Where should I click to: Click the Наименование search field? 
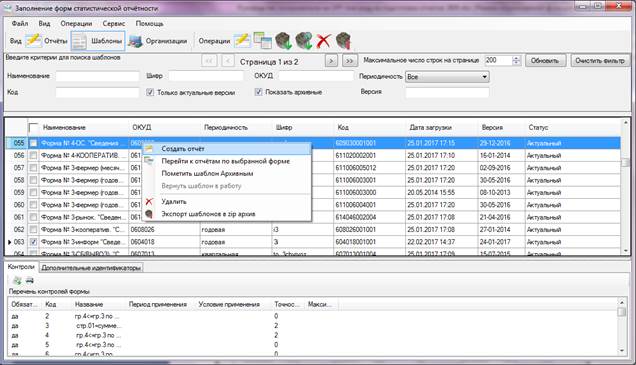click(x=97, y=76)
